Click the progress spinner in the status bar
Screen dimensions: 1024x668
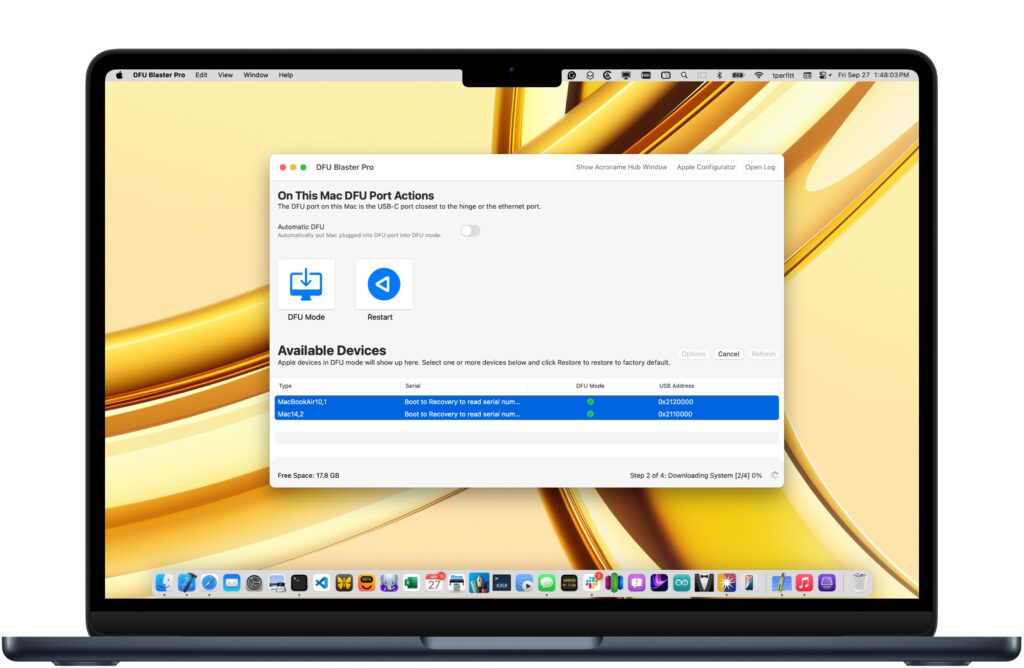(x=775, y=475)
